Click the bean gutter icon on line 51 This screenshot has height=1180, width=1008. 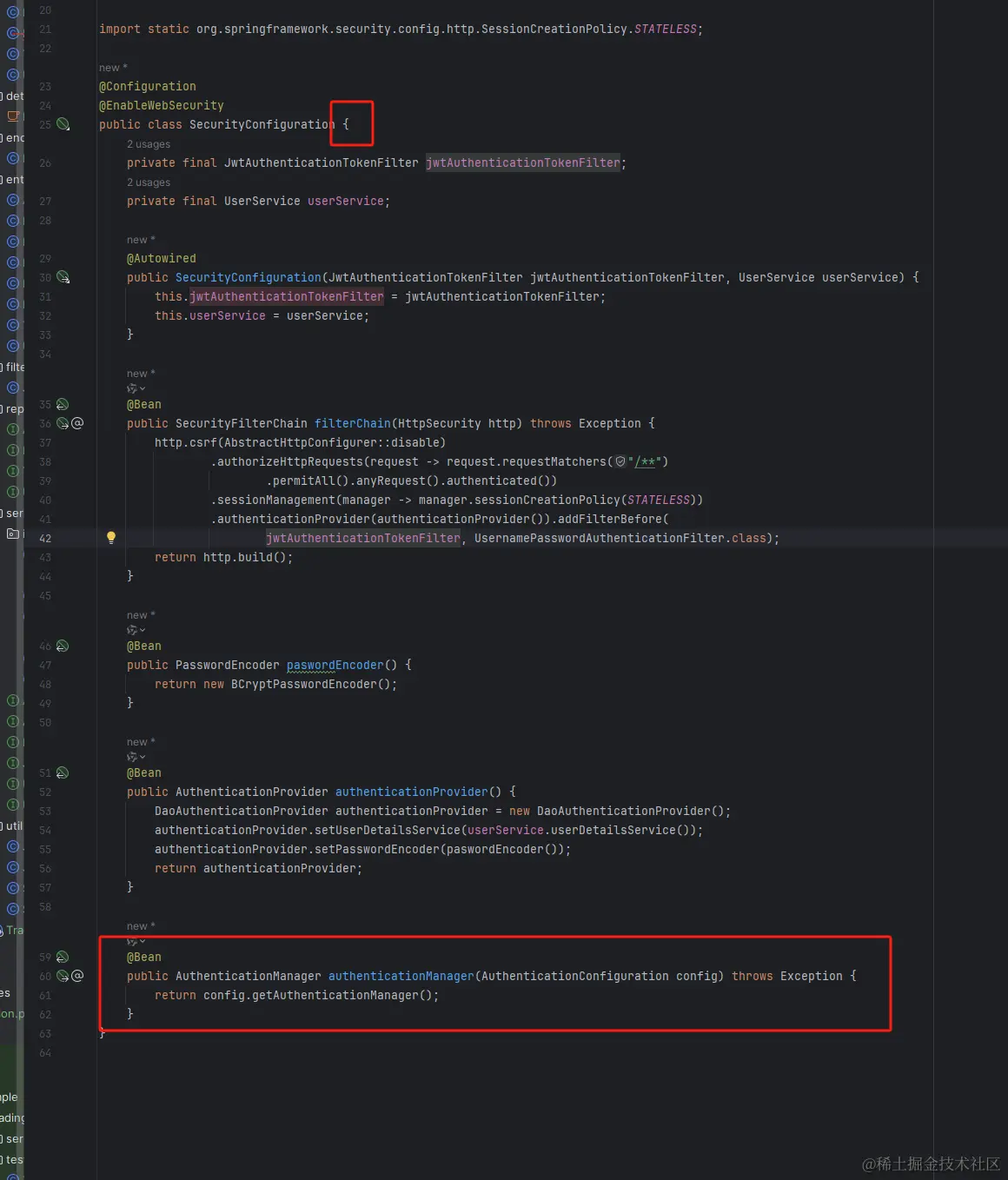coord(63,772)
